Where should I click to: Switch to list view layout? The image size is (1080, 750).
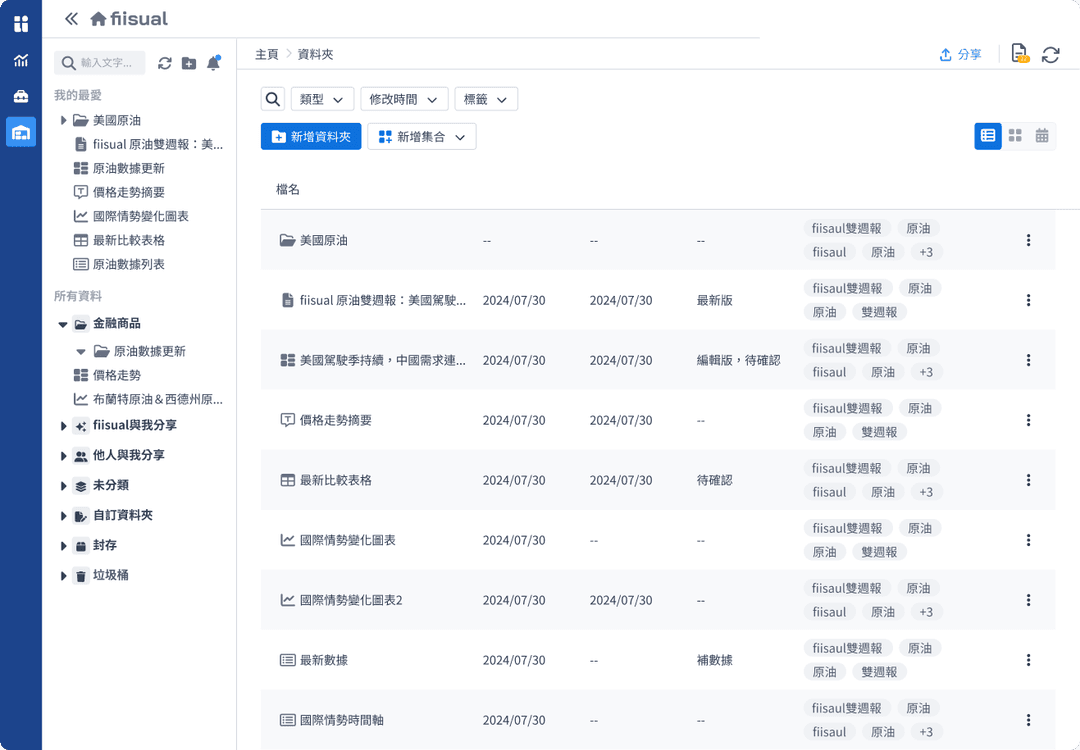tap(988, 136)
